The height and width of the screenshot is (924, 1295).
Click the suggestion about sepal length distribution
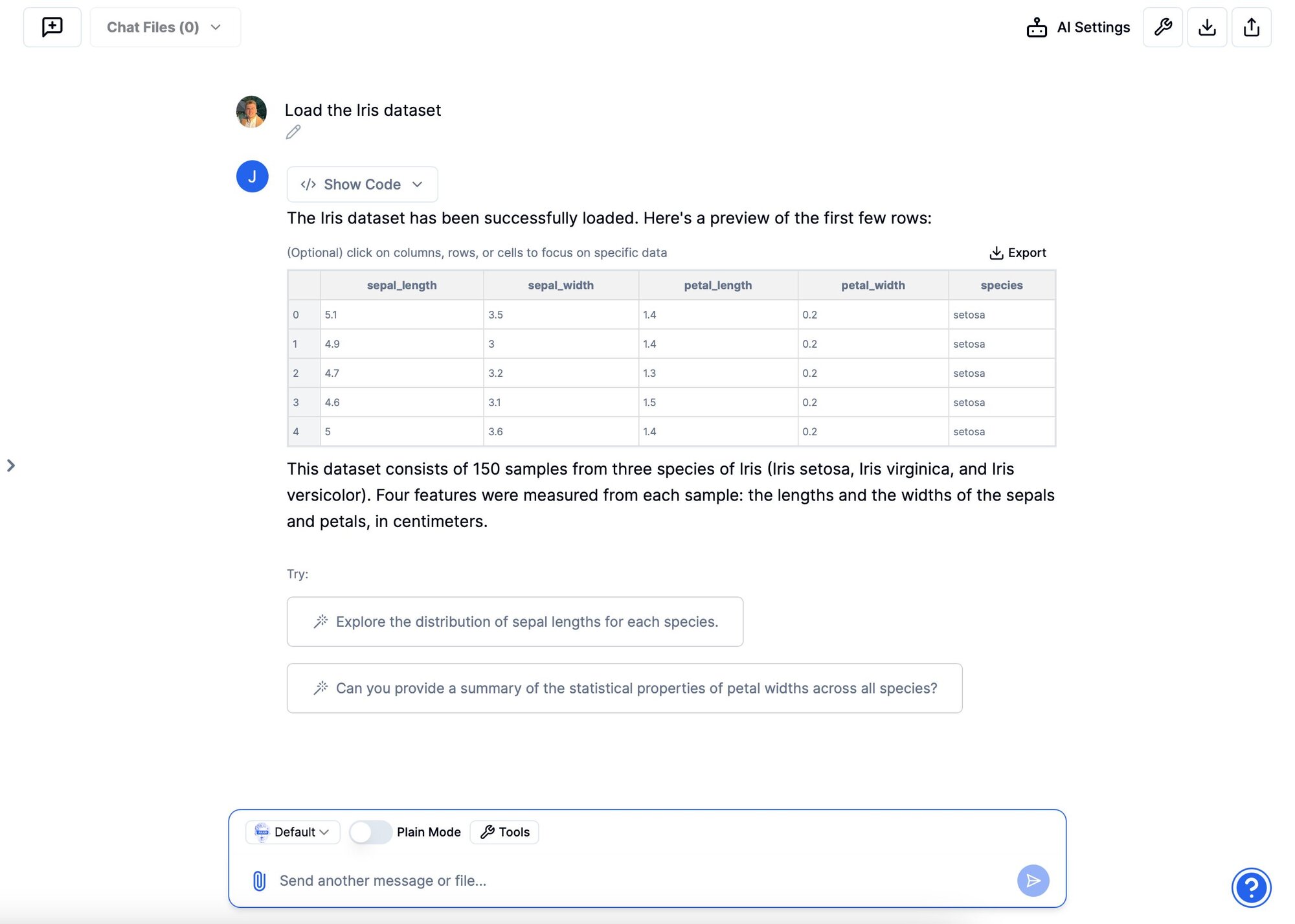(515, 622)
